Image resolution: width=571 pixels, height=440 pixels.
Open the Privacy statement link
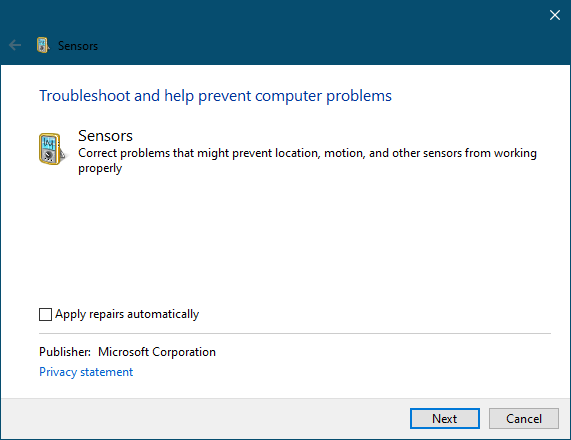[x=86, y=372]
